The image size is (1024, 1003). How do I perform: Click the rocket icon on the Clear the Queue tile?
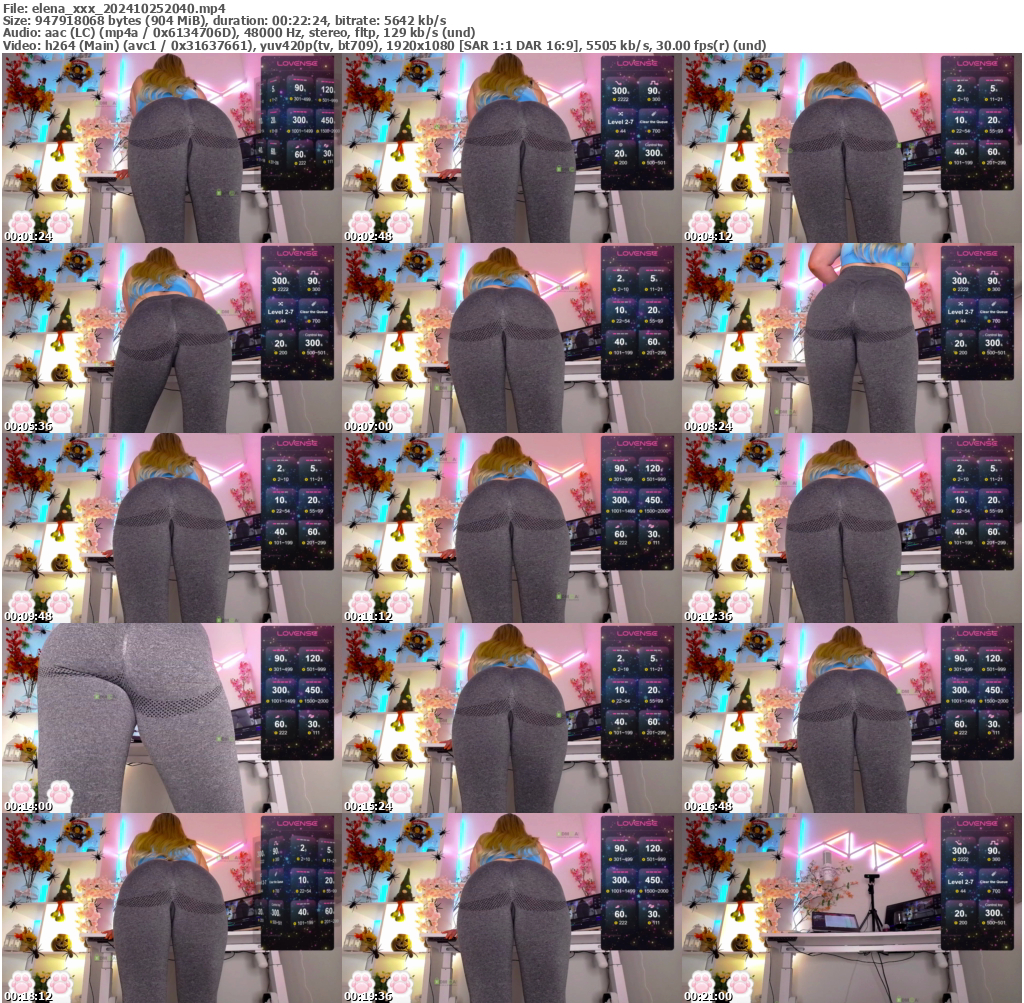314,304
